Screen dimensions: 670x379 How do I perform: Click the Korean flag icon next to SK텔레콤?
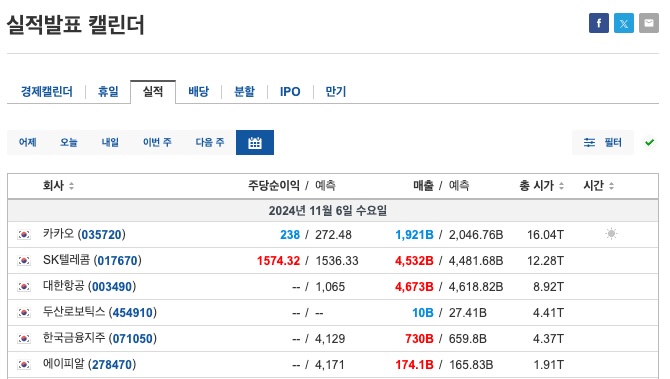[x=24, y=261]
